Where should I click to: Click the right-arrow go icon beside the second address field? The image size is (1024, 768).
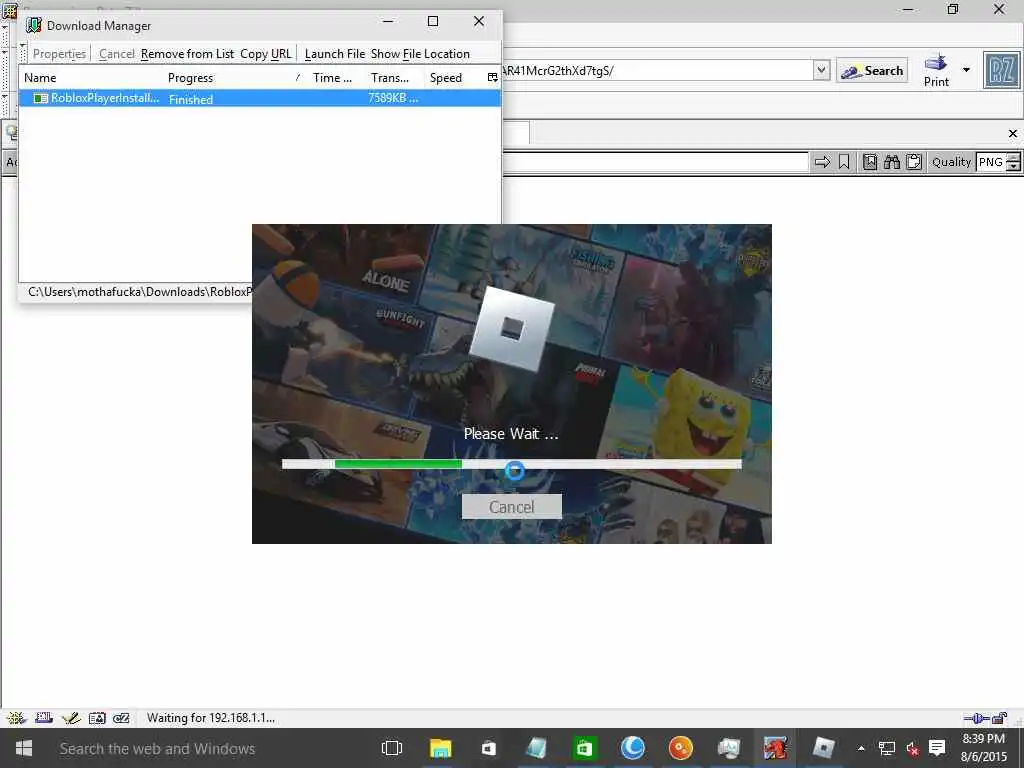click(x=822, y=162)
